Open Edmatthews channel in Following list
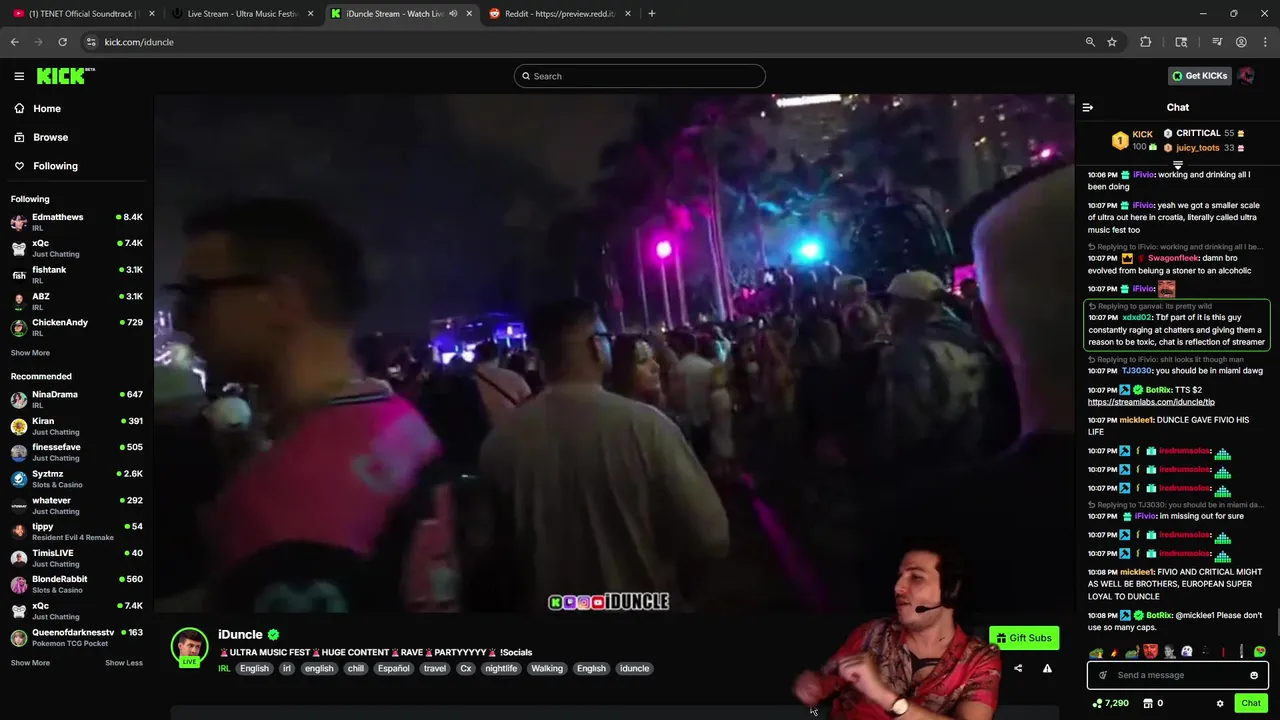 pos(77,222)
